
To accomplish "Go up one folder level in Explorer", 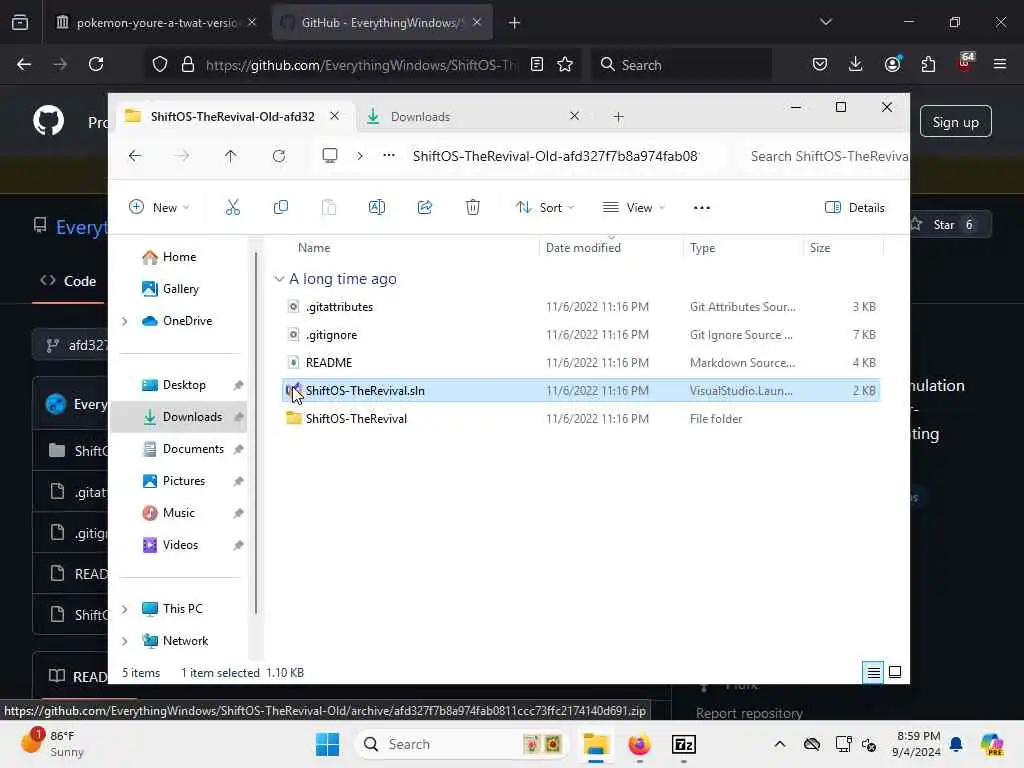I will click(x=231, y=156).
